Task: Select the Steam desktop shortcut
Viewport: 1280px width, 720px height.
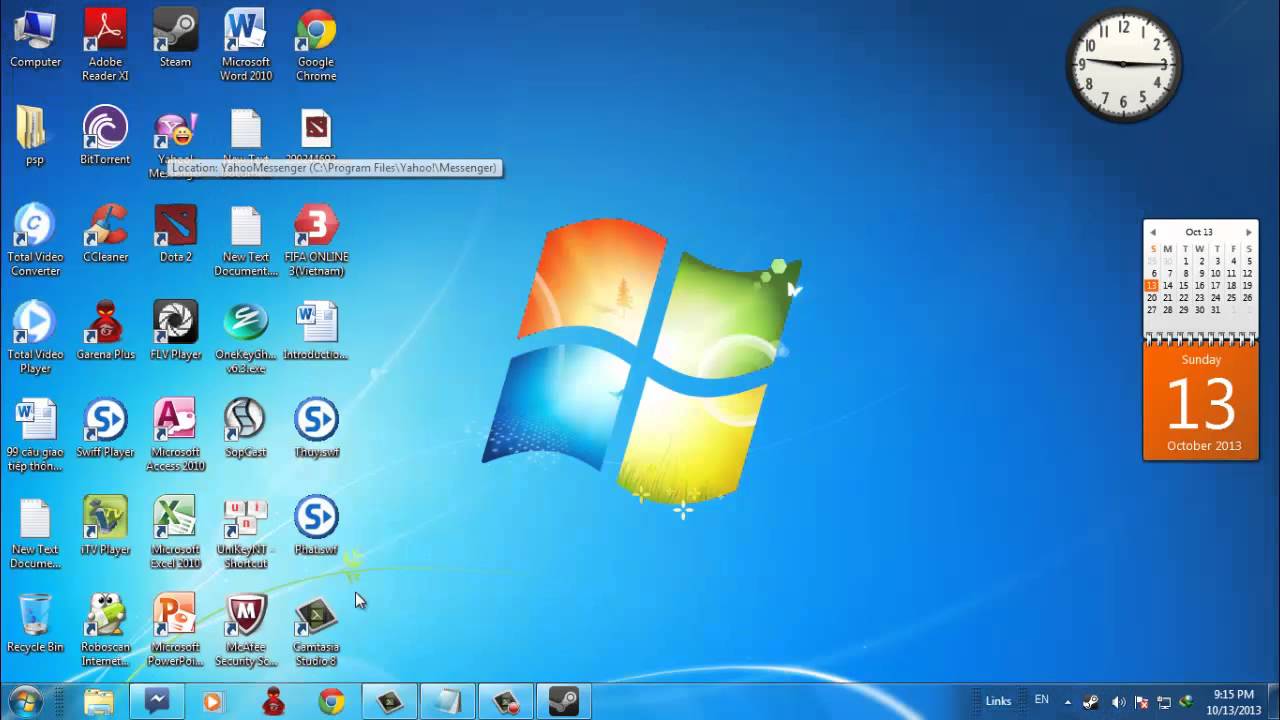Action: (175, 40)
